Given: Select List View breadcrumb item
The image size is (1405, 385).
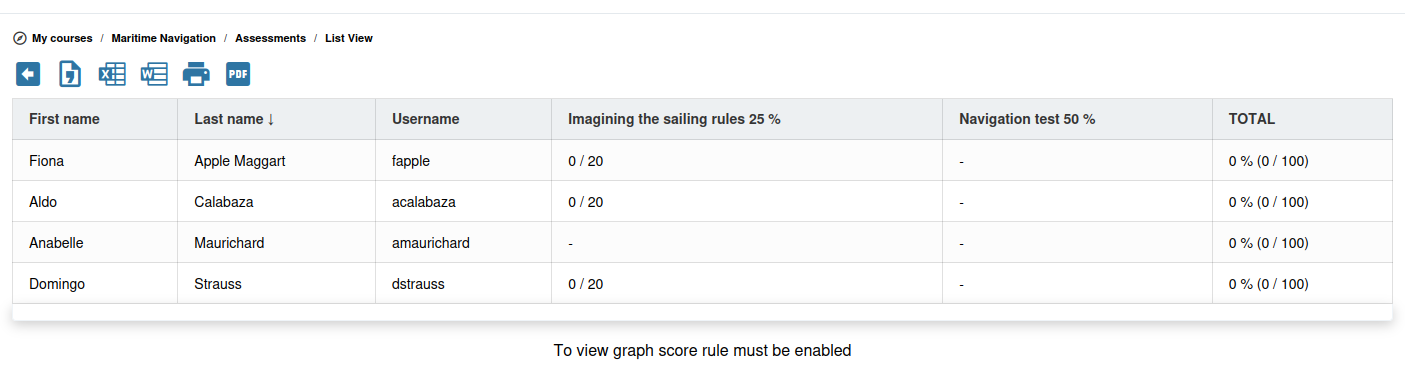Looking at the screenshot, I should click(349, 38).
